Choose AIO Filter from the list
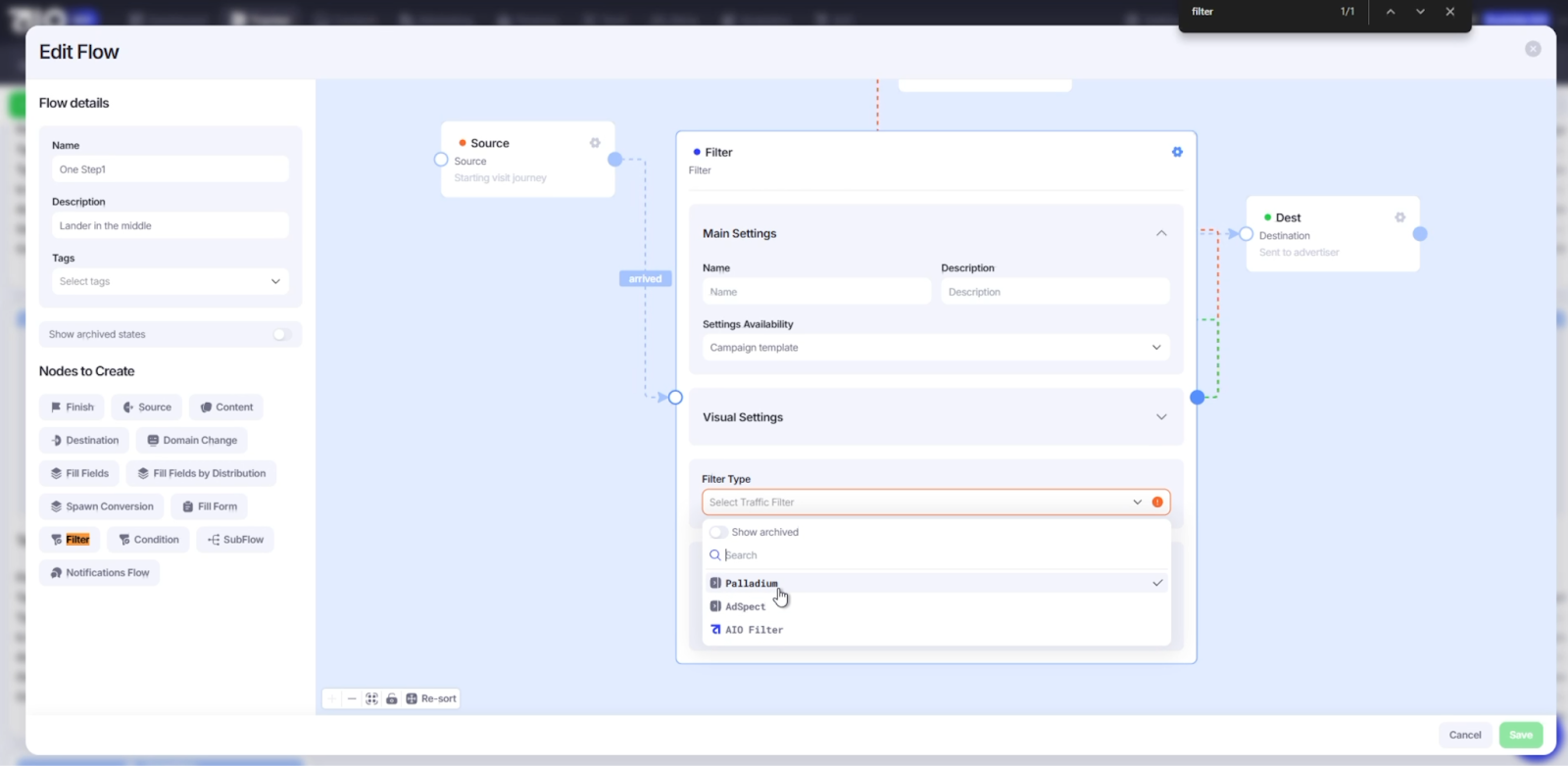The image size is (1568, 766). coord(754,630)
